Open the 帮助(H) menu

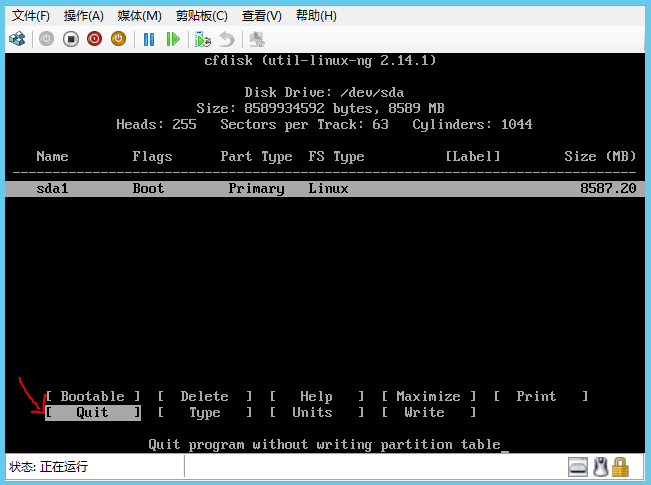(x=316, y=16)
